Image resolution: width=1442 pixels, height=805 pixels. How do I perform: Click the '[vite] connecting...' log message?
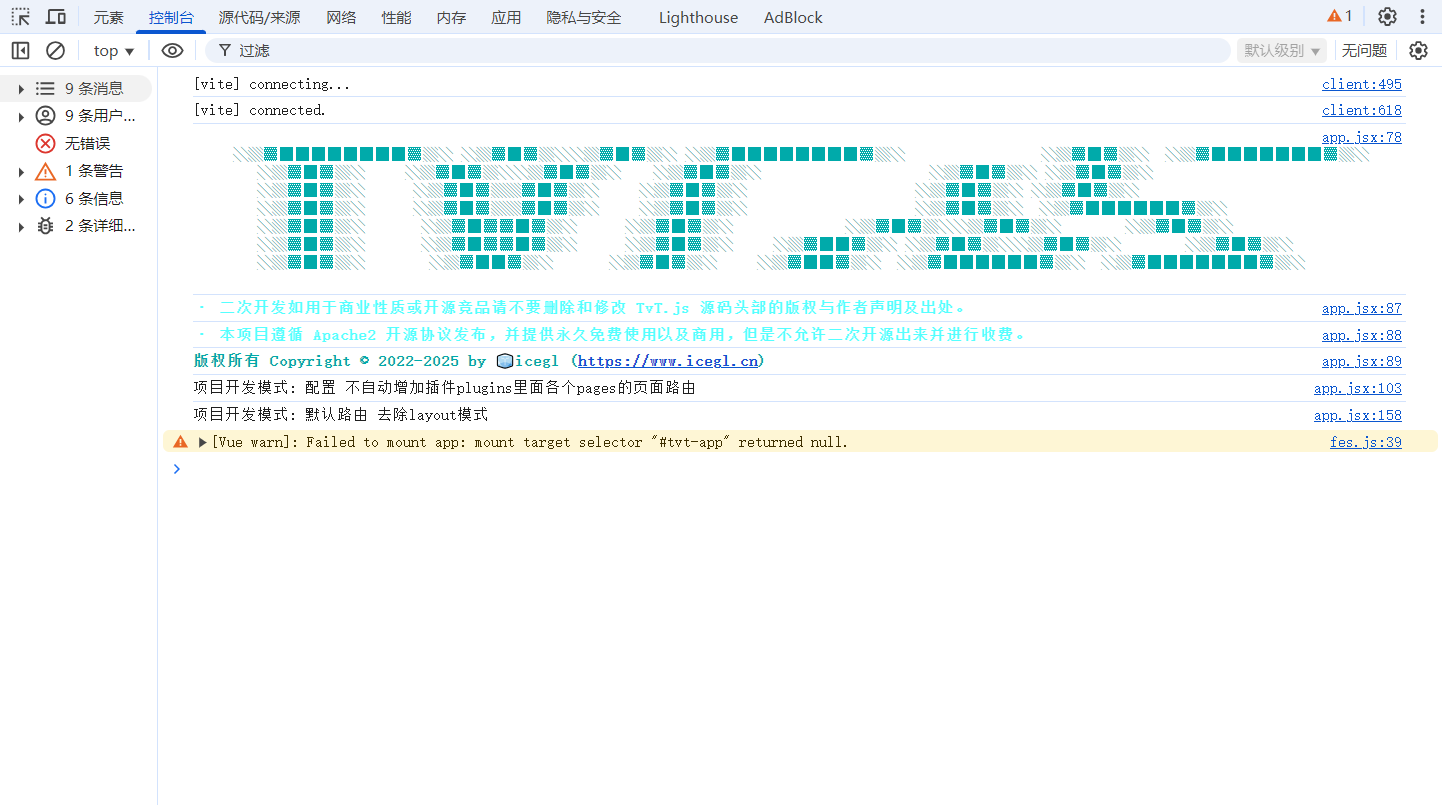point(272,84)
